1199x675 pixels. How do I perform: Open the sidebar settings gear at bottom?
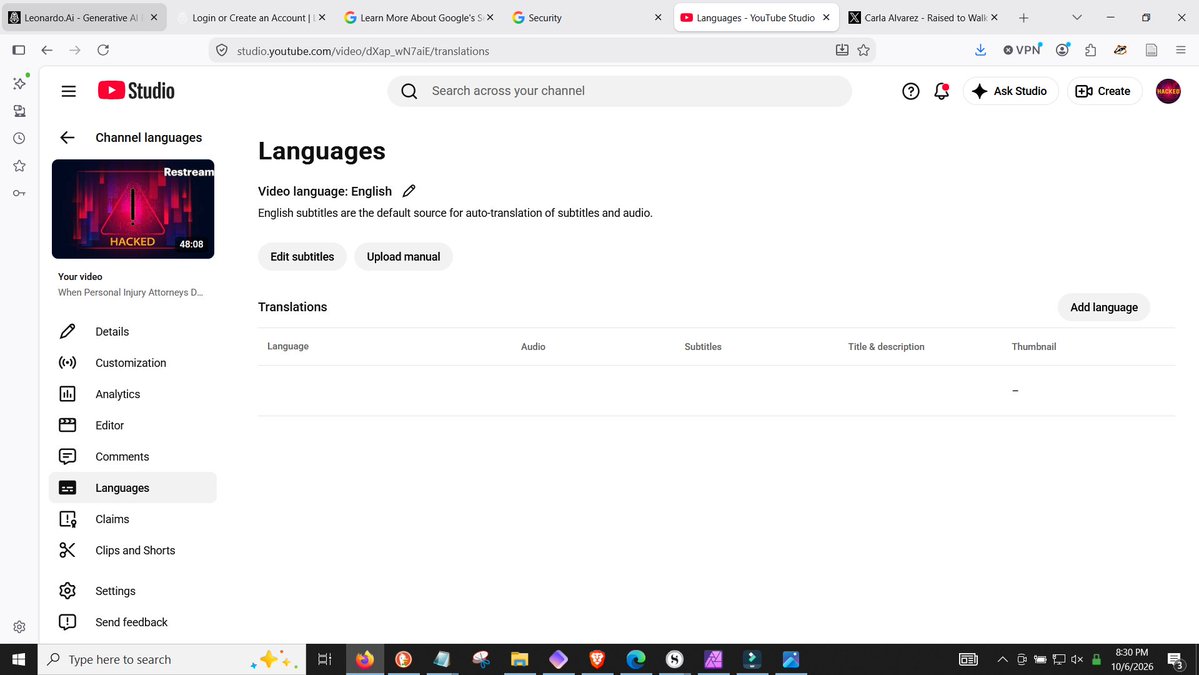coord(19,627)
